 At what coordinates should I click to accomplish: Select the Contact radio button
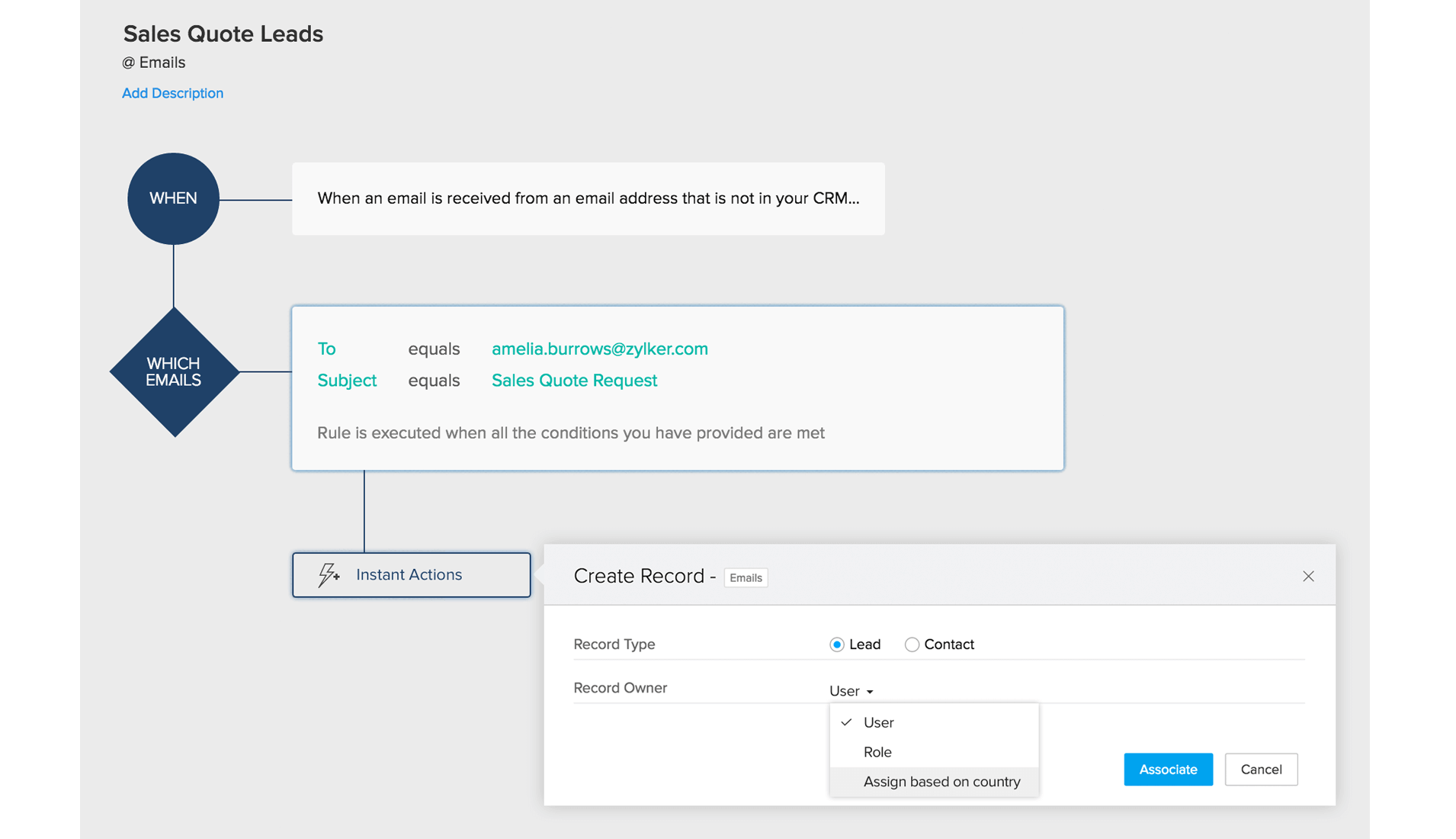coord(912,645)
